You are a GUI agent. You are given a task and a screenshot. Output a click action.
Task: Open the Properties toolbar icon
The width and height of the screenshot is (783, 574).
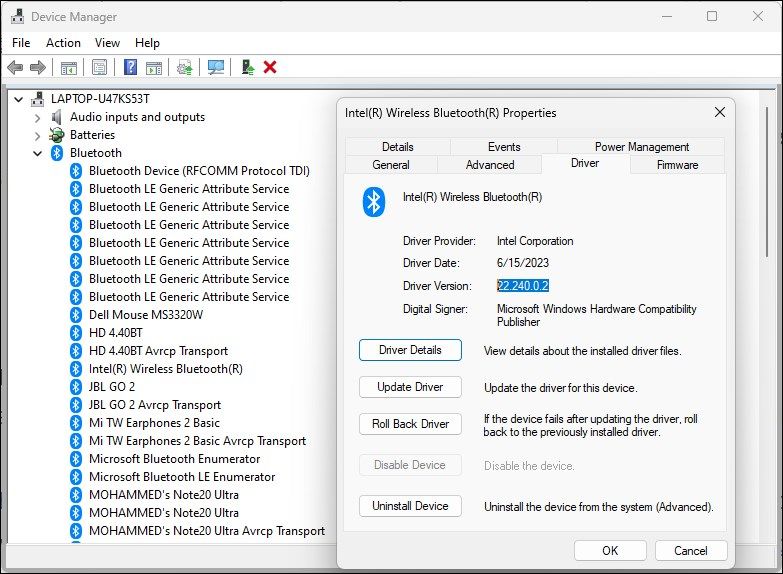point(99,67)
